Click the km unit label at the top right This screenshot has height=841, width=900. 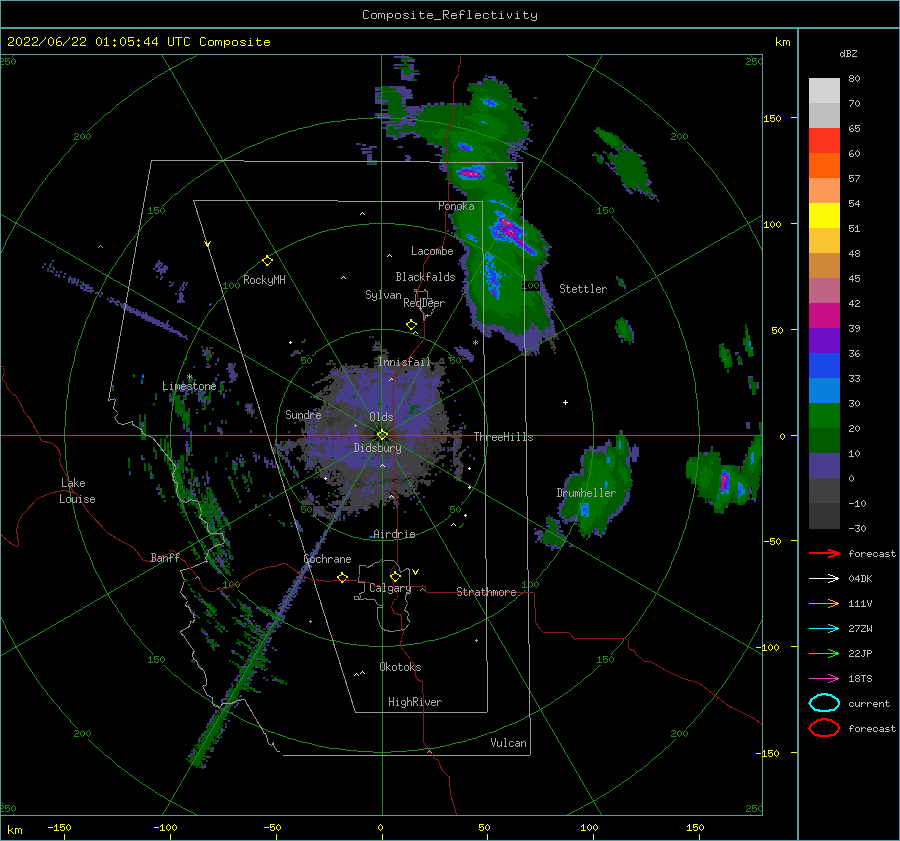(782, 42)
